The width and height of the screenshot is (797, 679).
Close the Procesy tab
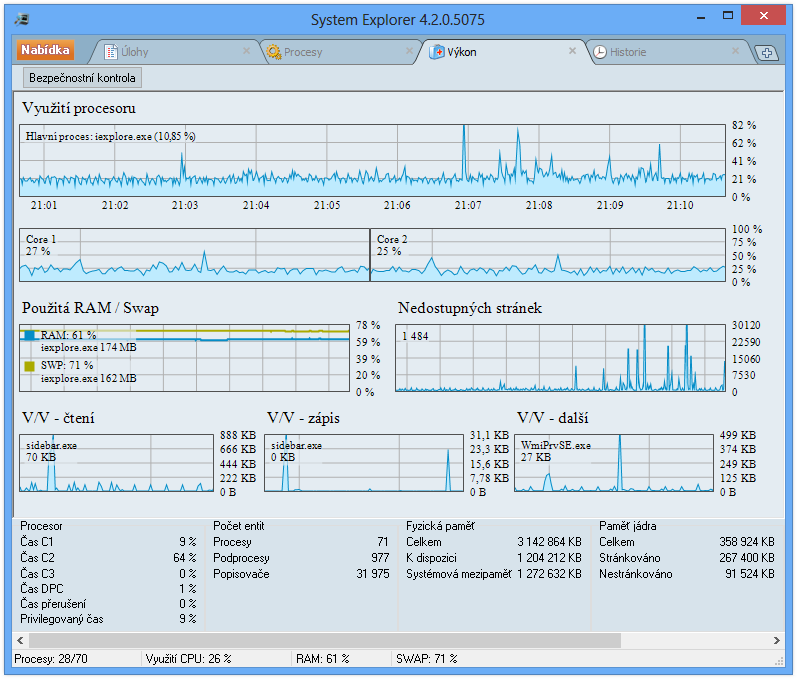[409, 51]
